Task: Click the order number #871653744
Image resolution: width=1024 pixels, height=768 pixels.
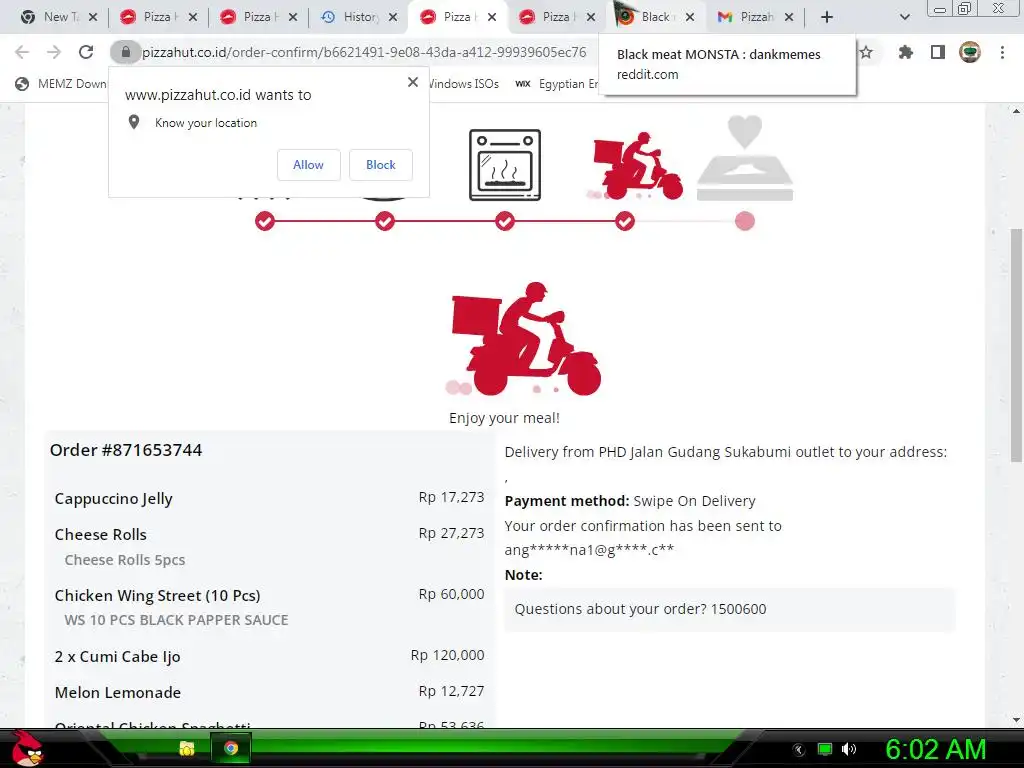Action: [126, 450]
